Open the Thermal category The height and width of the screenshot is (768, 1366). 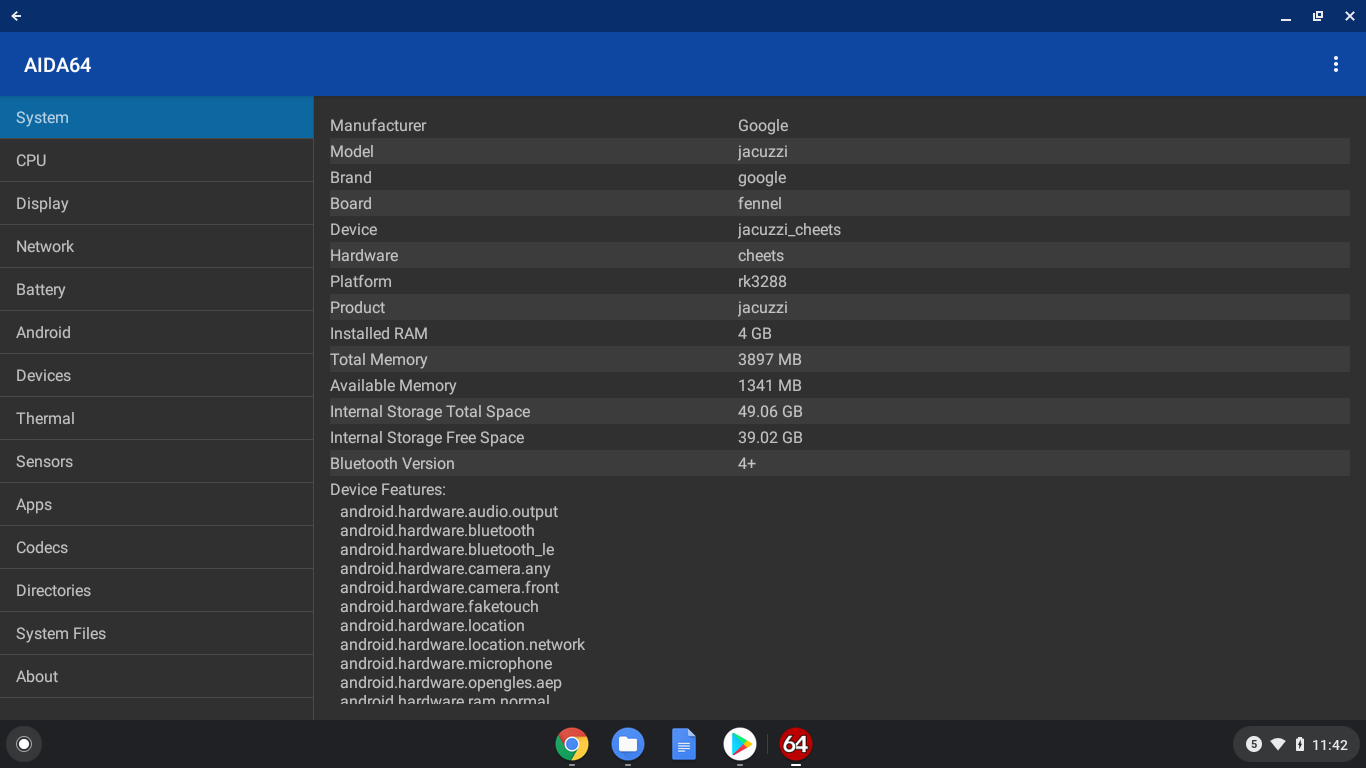click(157, 418)
